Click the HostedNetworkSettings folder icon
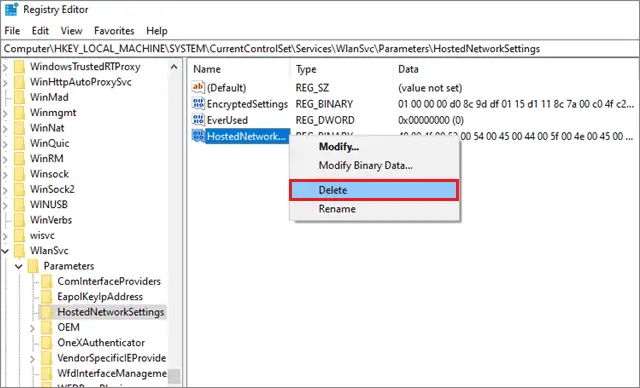The height and width of the screenshot is (388, 640). [47, 312]
